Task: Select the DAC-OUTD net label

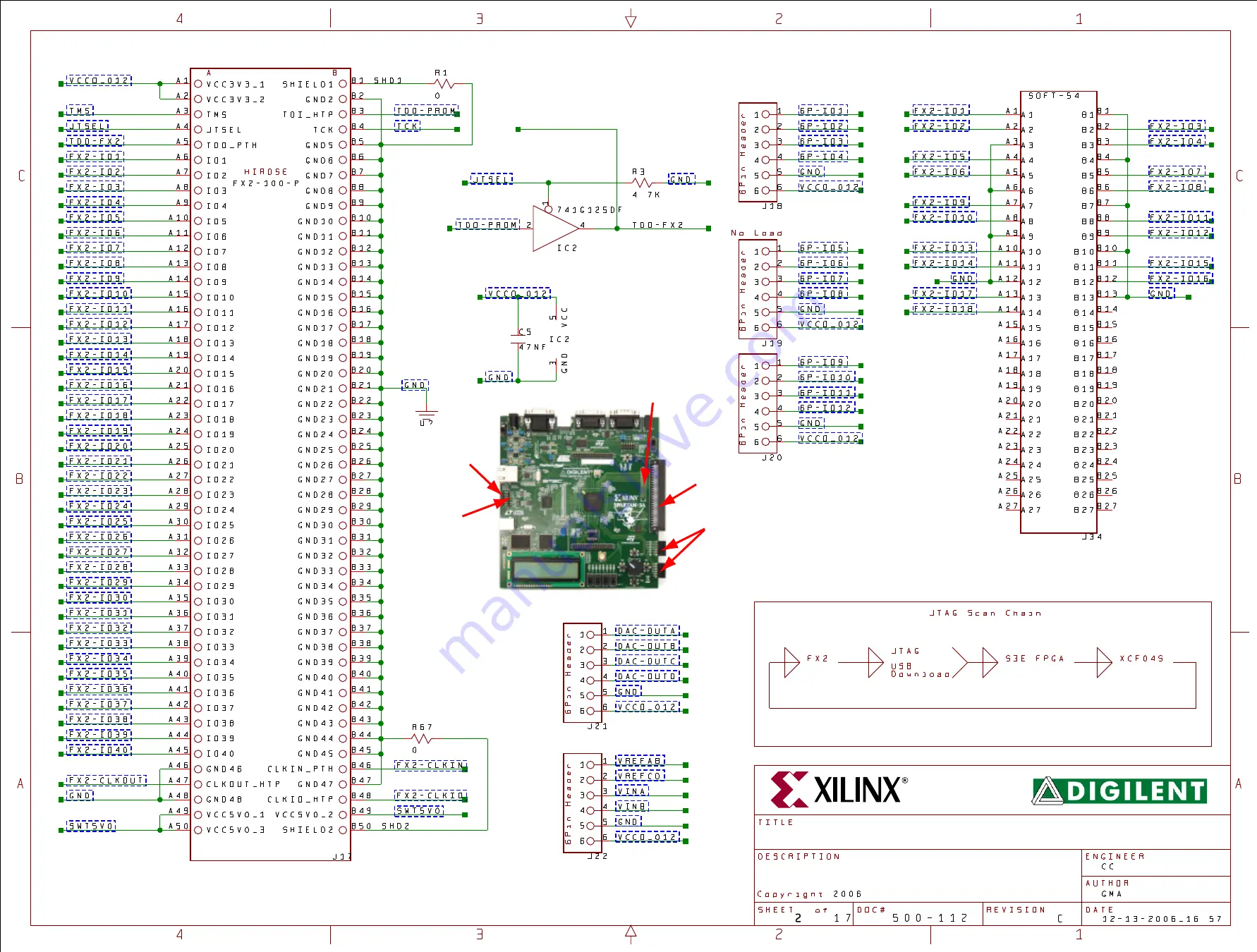Action: pyautogui.click(x=648, y=676)
